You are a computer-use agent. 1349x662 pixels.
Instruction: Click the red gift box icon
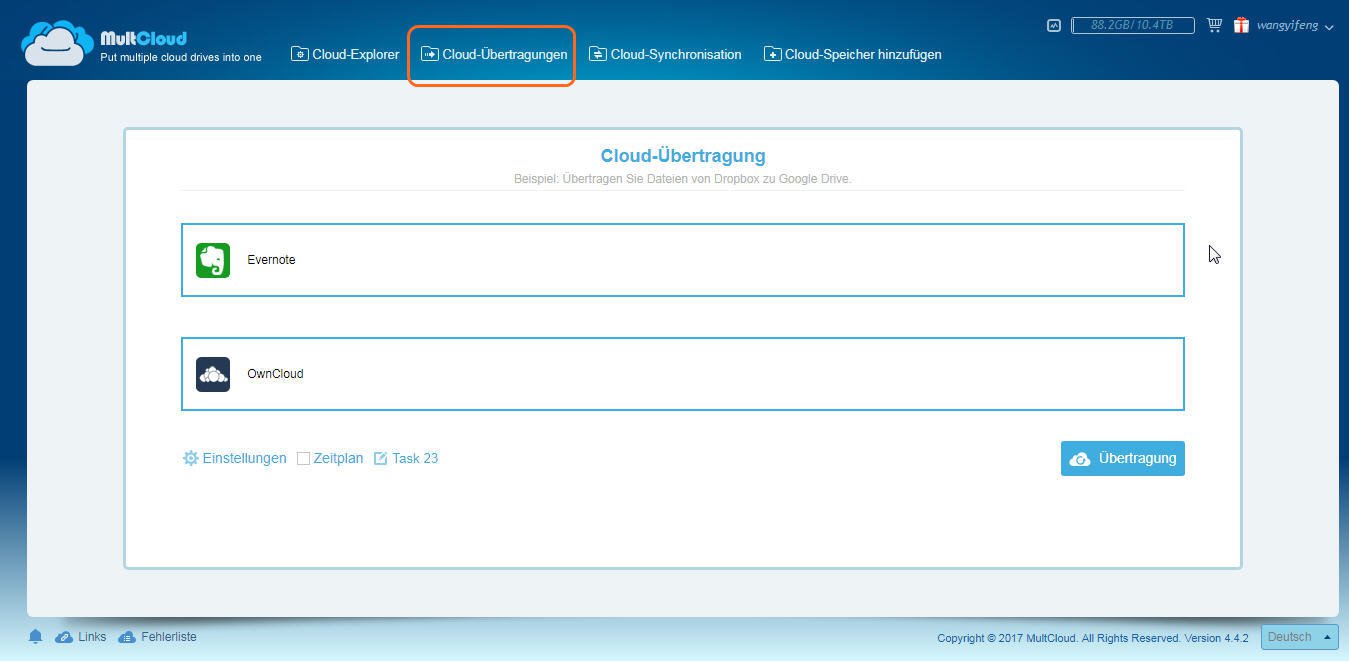(1241, 25)
